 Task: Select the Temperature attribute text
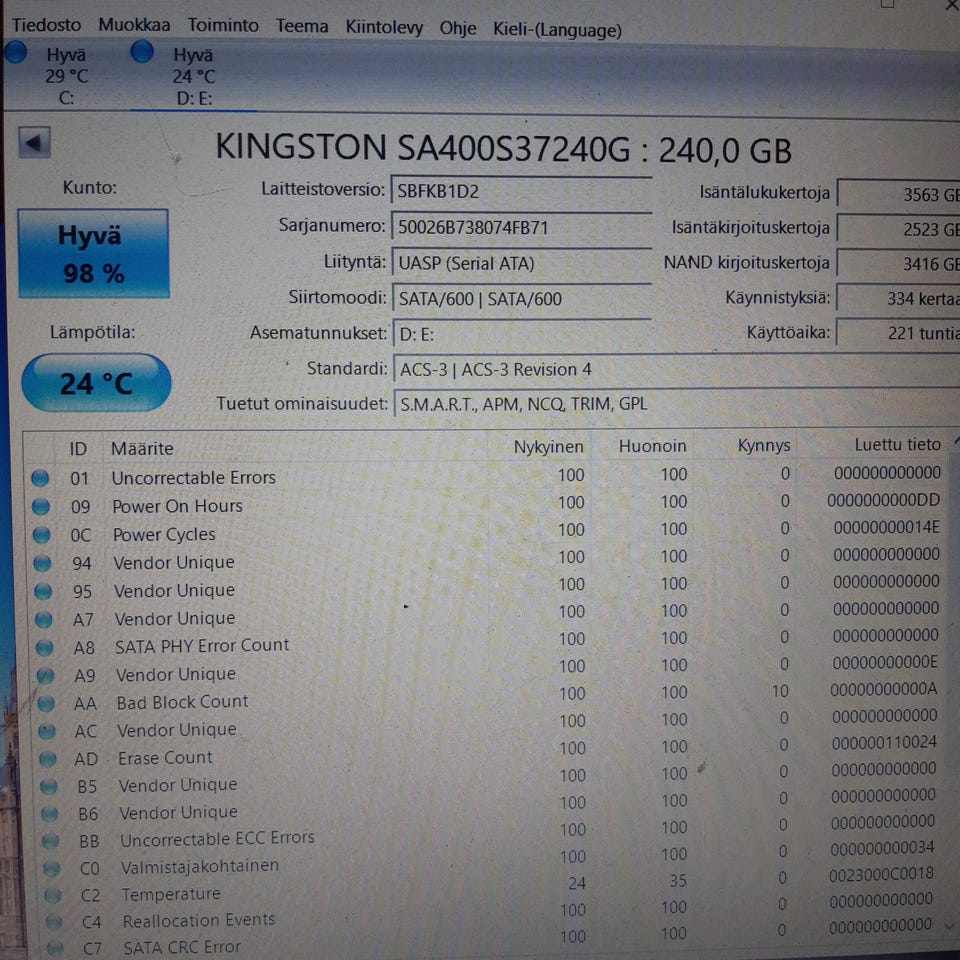[x=171, y=894]
